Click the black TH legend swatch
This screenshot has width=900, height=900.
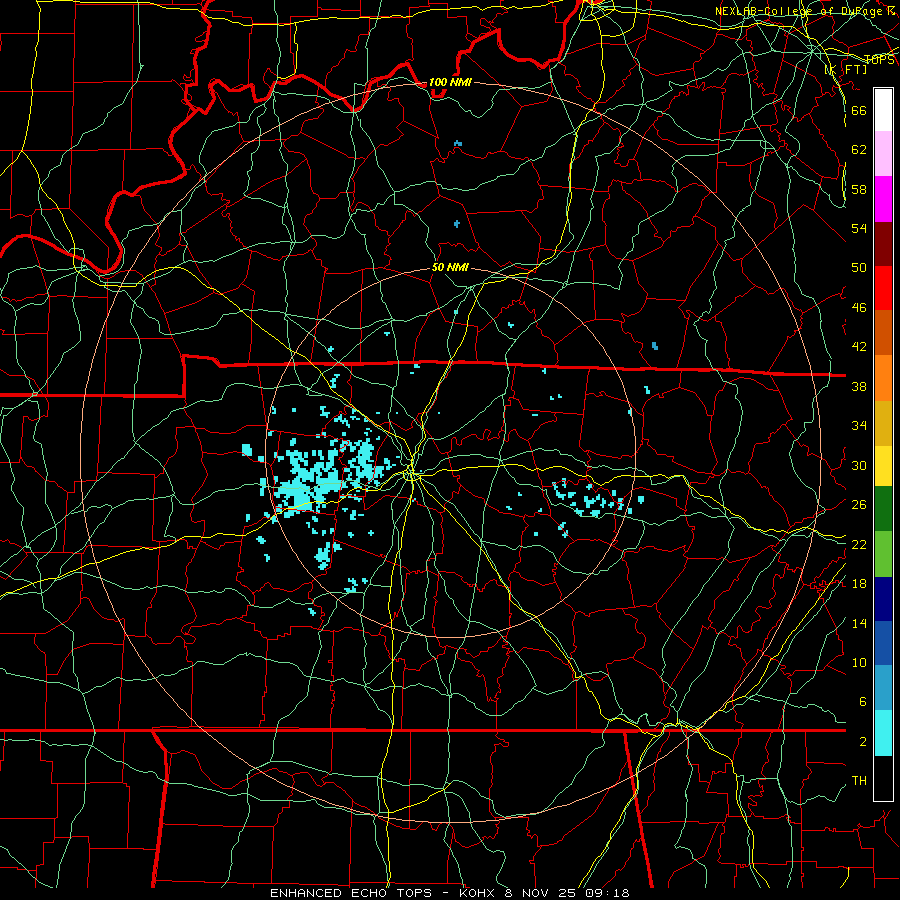(883, 778)
